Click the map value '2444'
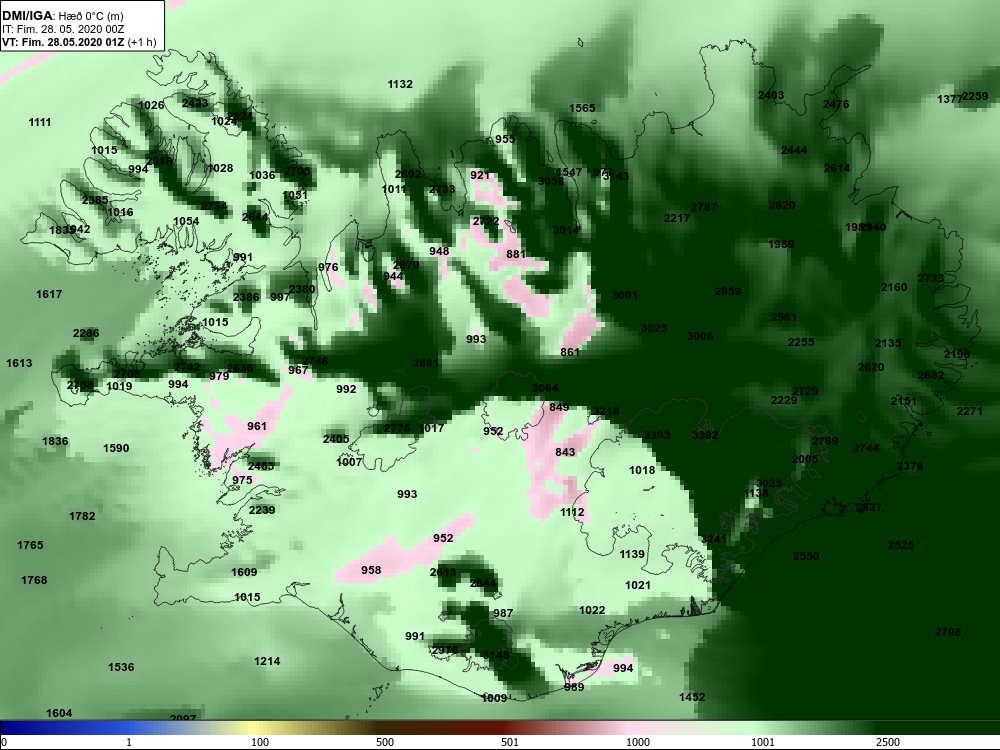 [x=794, y=151]
